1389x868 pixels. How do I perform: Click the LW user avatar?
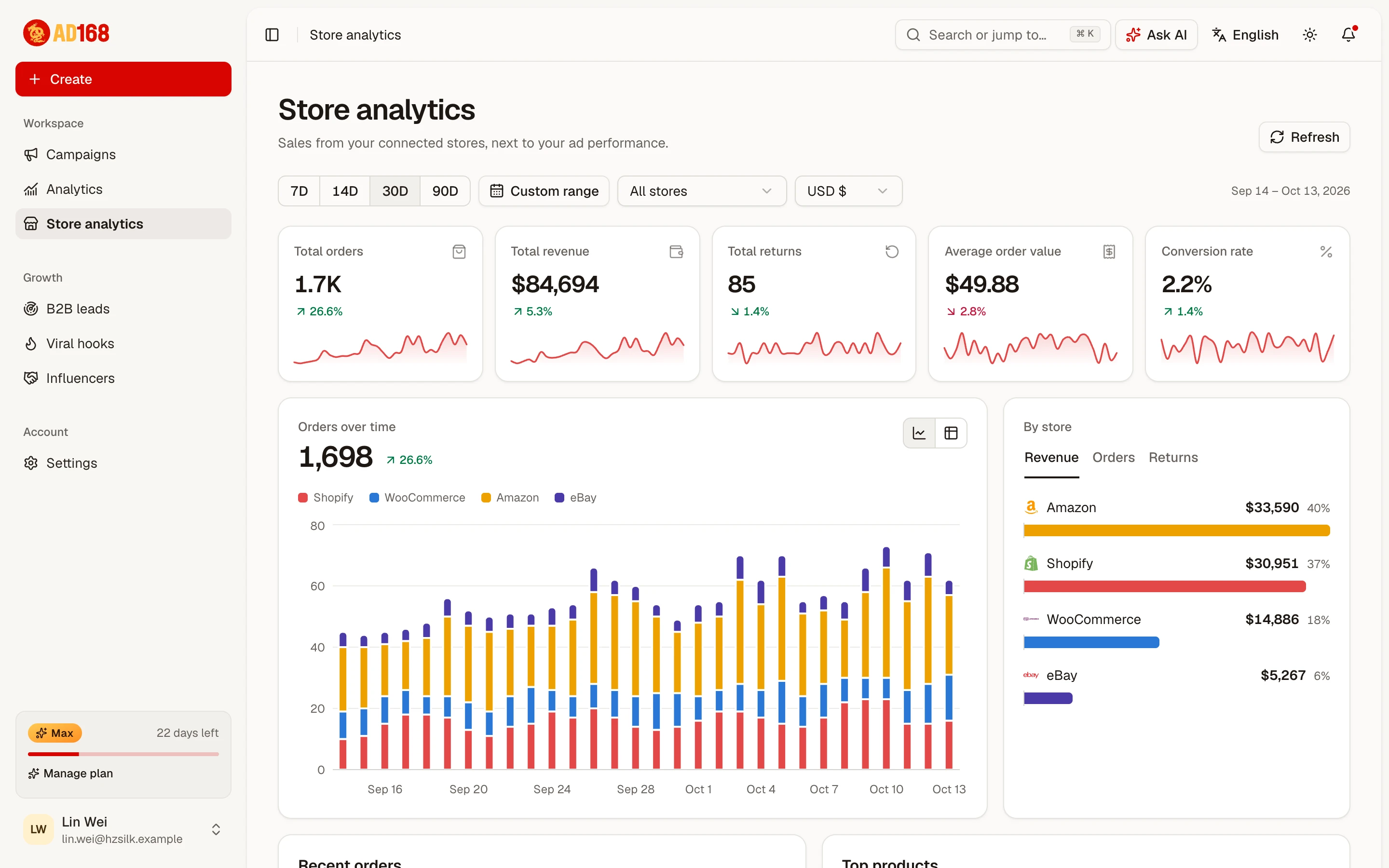click(x=39, y=829)
